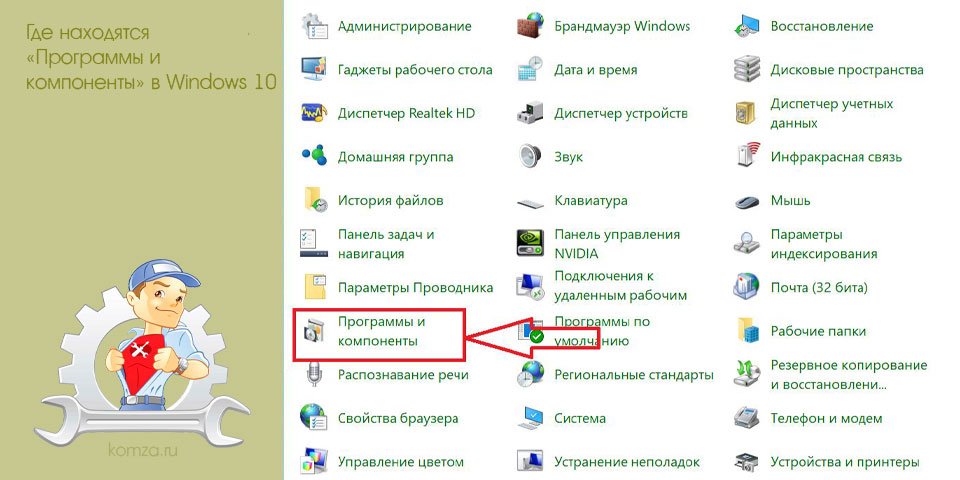Click the Система text link

(x=580, y=419)
